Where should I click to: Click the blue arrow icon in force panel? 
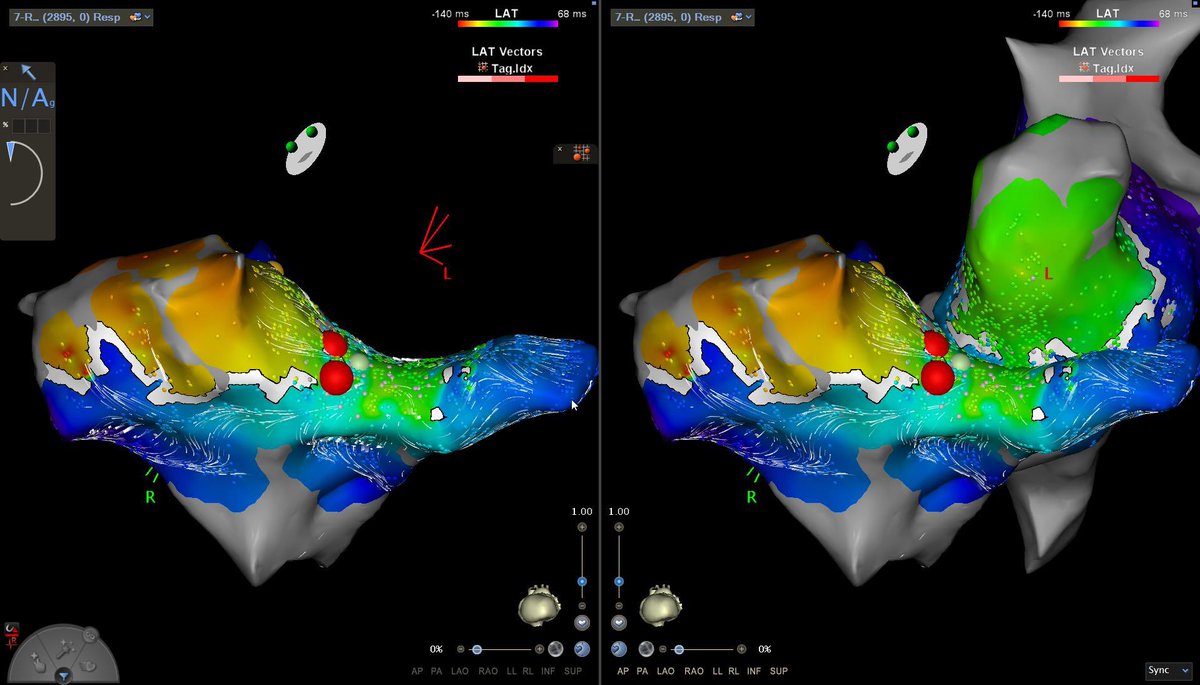coord(29,72)
